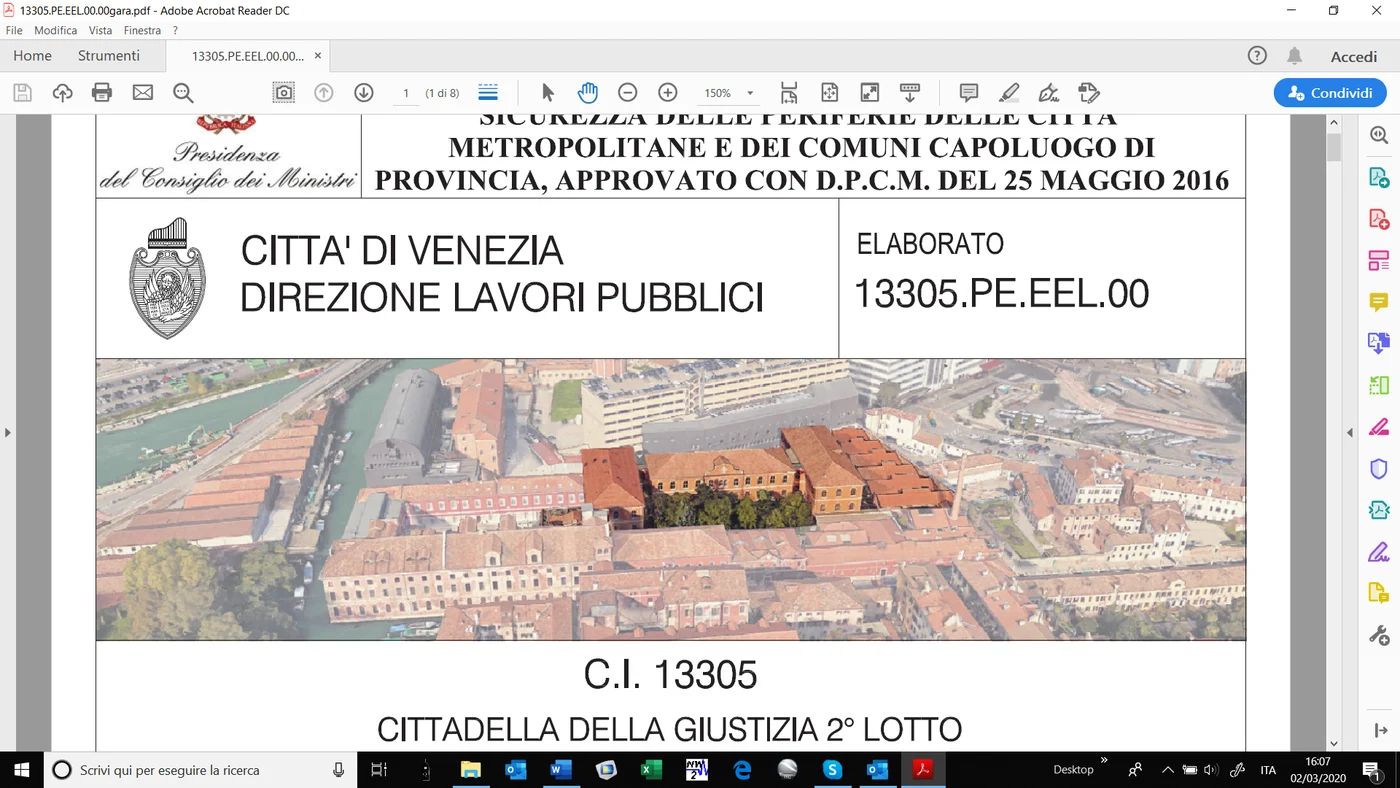
Task: Send the file by email envelope icon
Action: pos(143,93)
